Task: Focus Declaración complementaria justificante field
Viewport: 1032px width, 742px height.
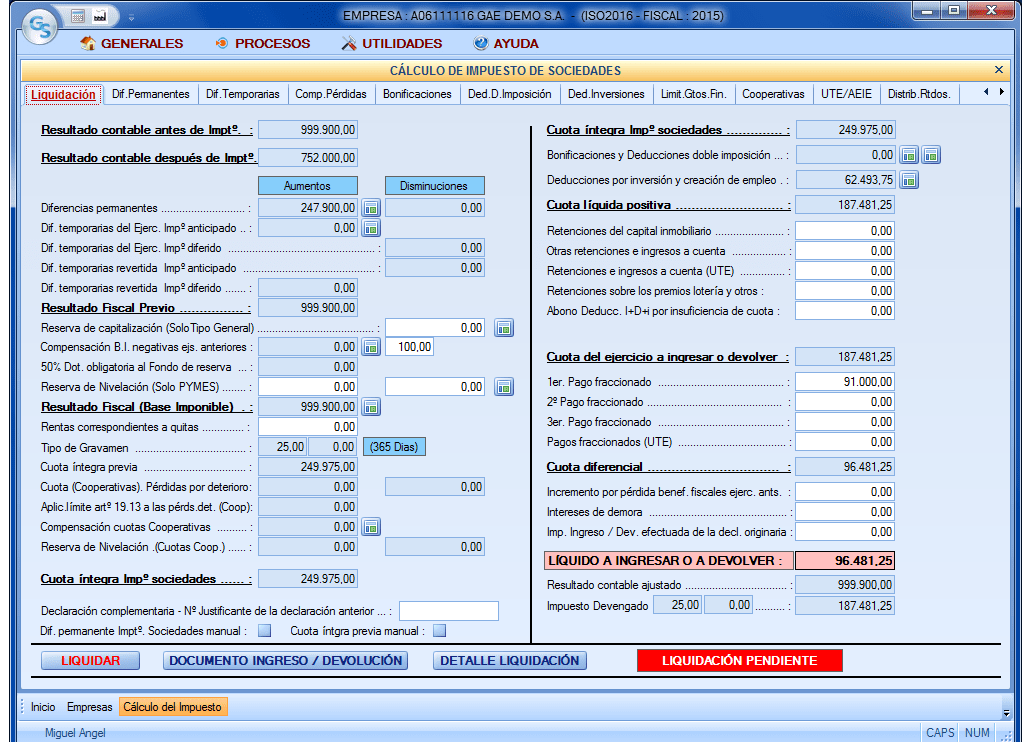Action: [449, 611]
